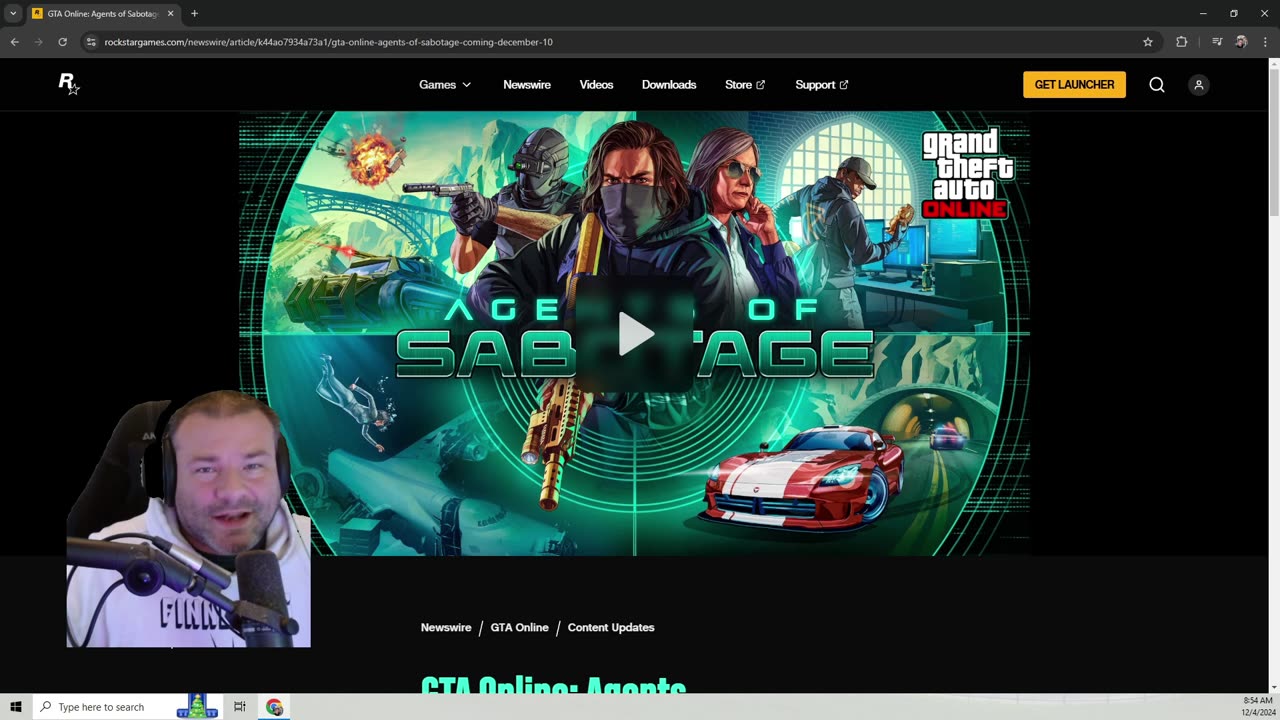This screenshot has width=1280, height=720.
Task: Bookmark this page with the star icon
Action: pyautogui.click(x=1148, y=42)
